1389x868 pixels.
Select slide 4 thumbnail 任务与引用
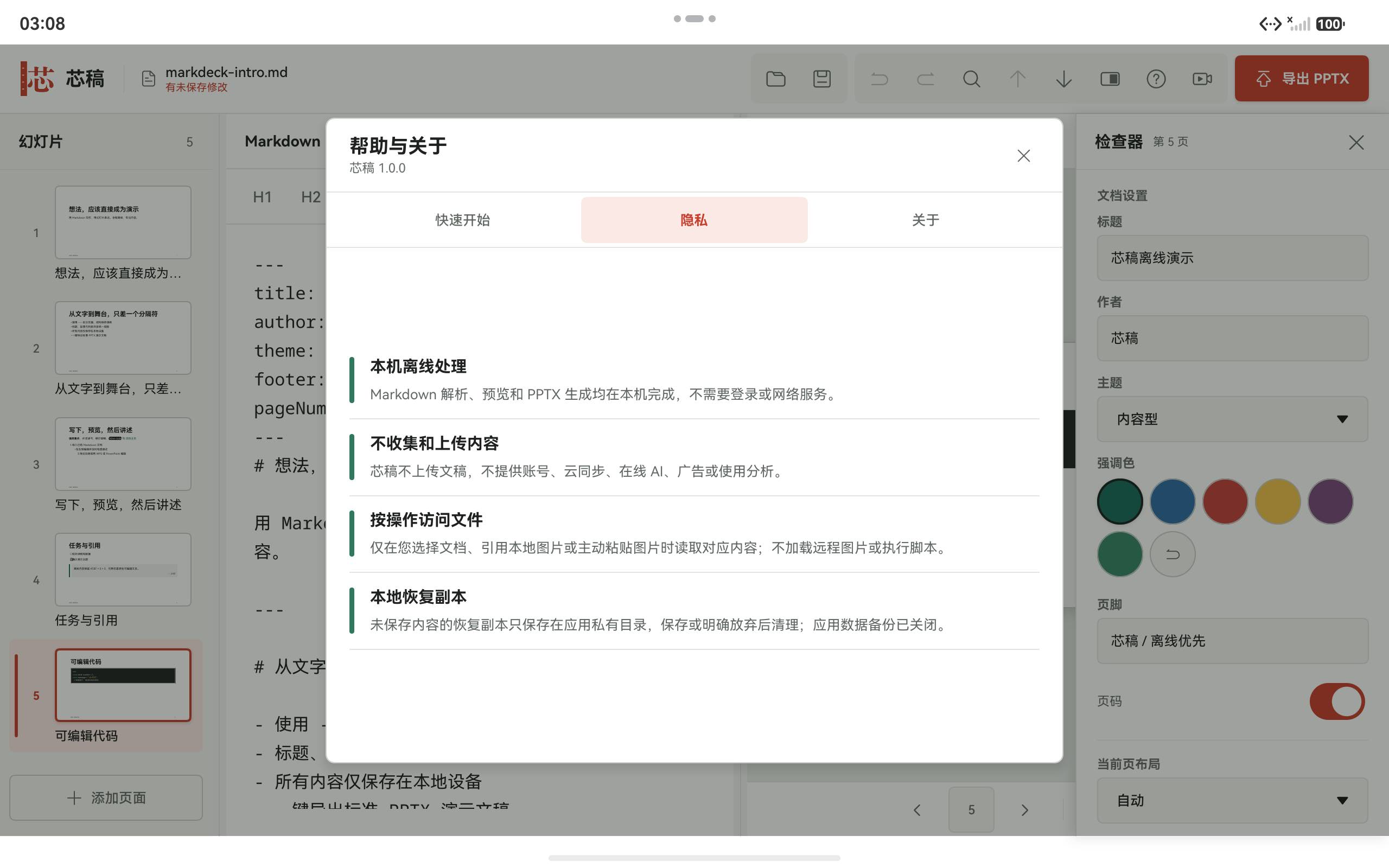click(x=123, y=570)
